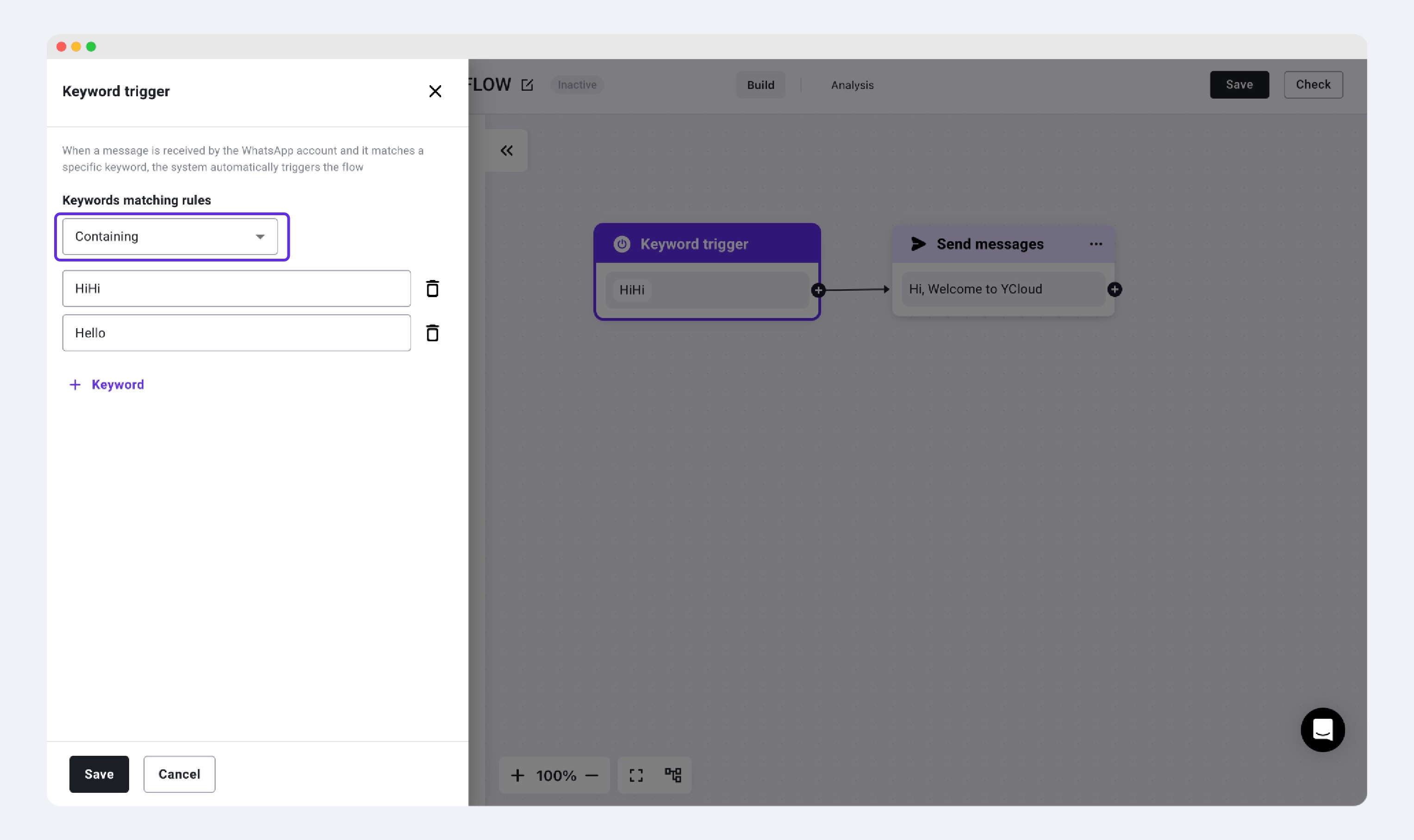Select the Build tab
Viewport: 1414px width, 840px height.
pyautogui.click(x=760, y=85)
